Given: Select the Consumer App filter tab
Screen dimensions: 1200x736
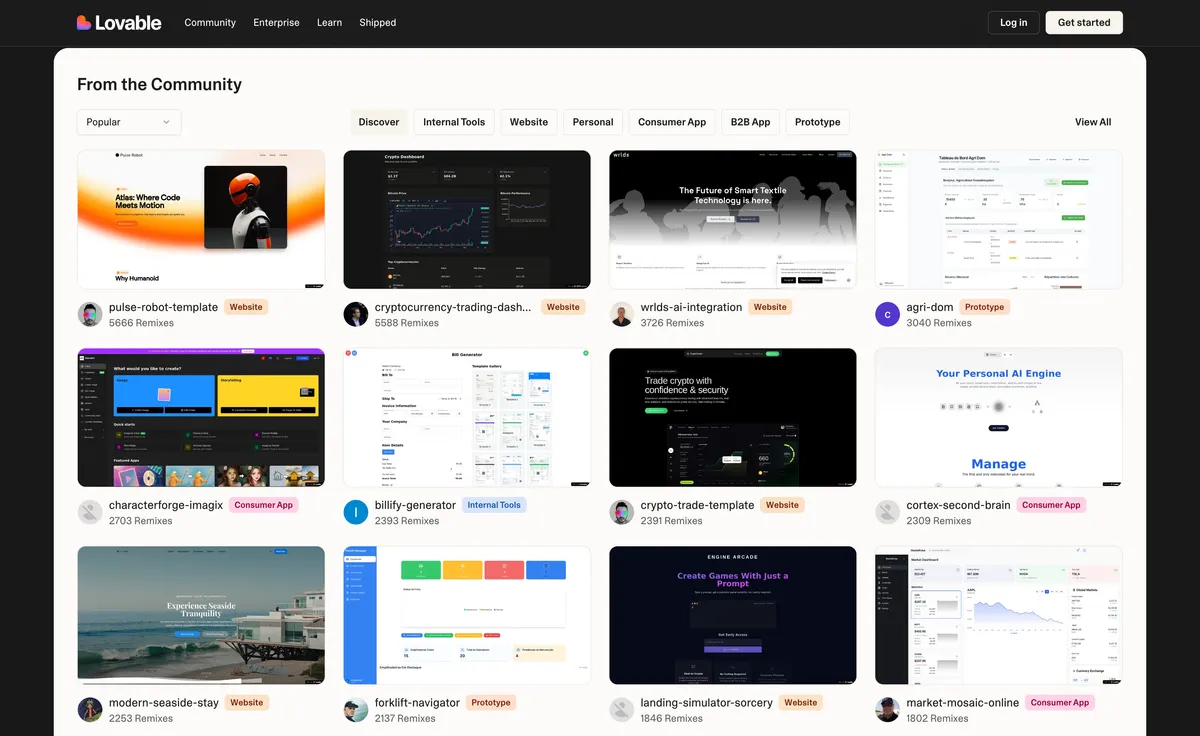Looking at the screenshot, I should tap(672, 122).
